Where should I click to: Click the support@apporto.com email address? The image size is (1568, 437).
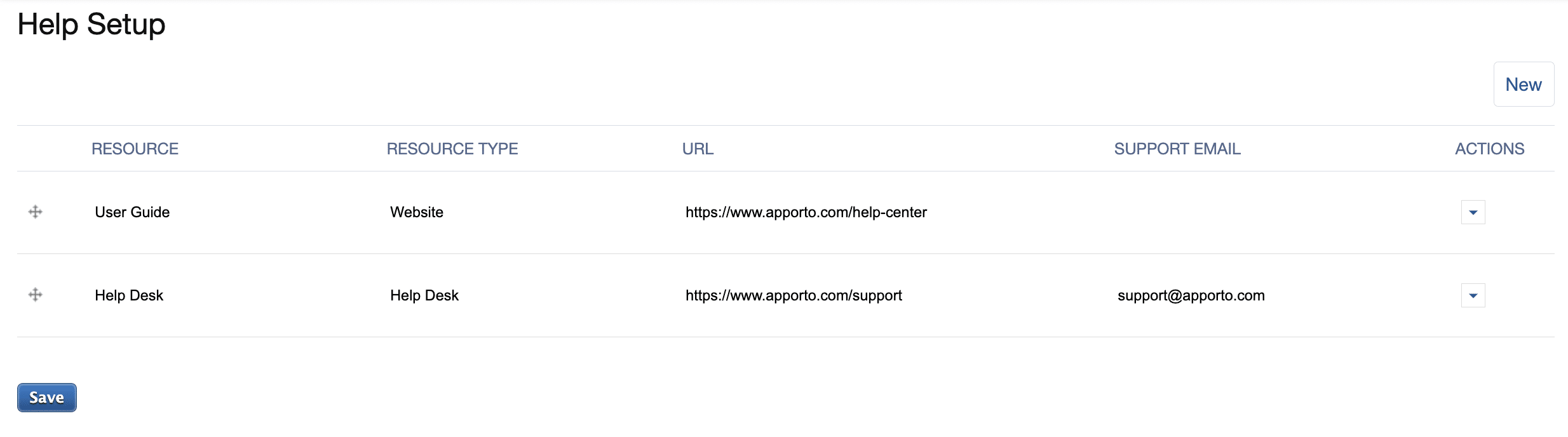pos(1191,295)
